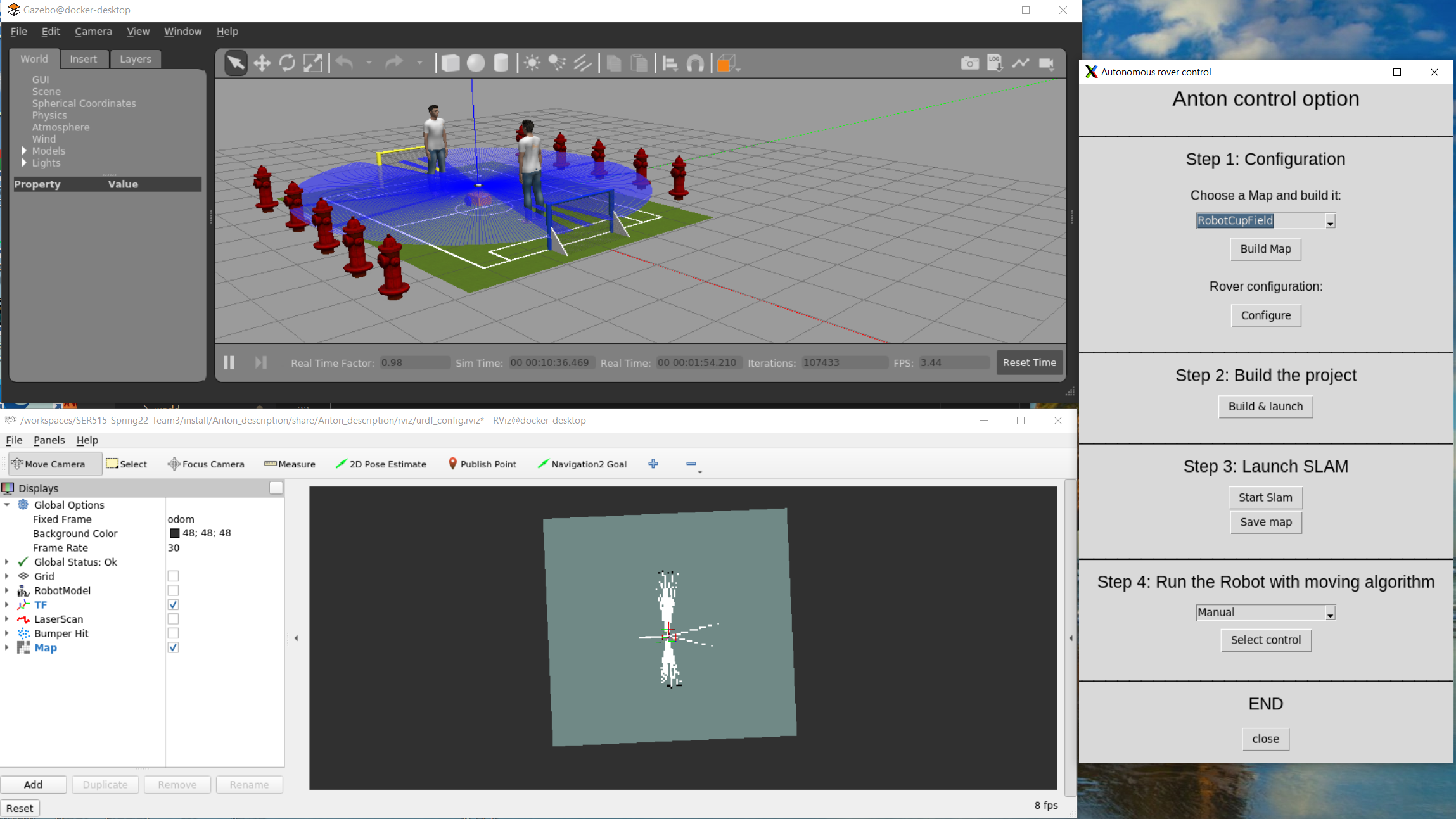Viewport: 1456px width, 819px height.
Task: Select the 2D Pose Estimate tool
Action: tap(381, 464)
